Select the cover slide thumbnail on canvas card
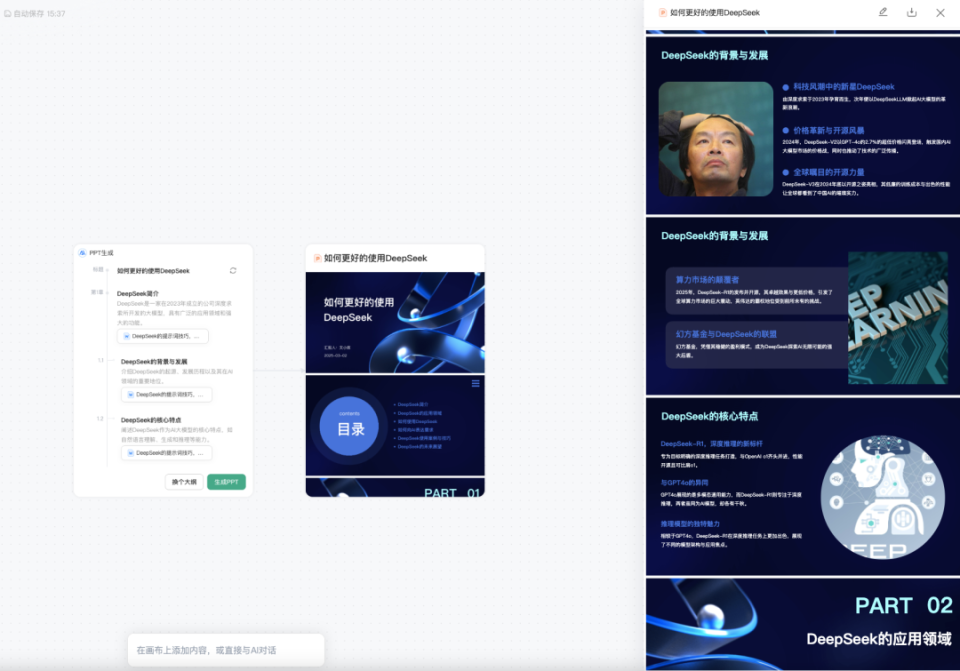 click(x=395, y=323)
